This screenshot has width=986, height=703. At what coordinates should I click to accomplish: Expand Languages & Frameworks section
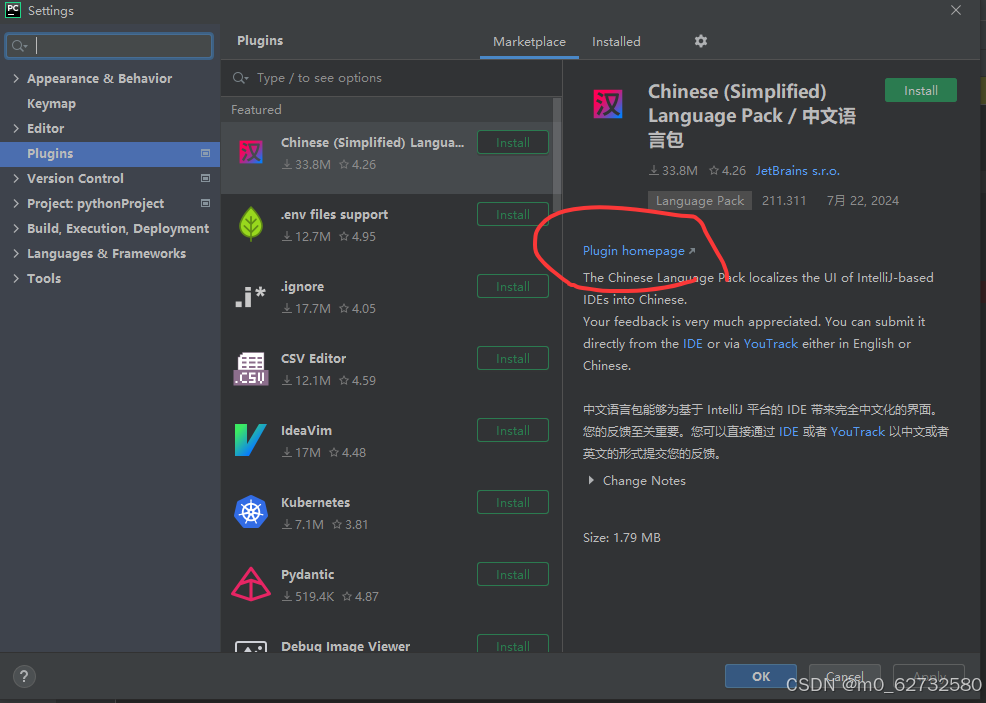(16, 253)
